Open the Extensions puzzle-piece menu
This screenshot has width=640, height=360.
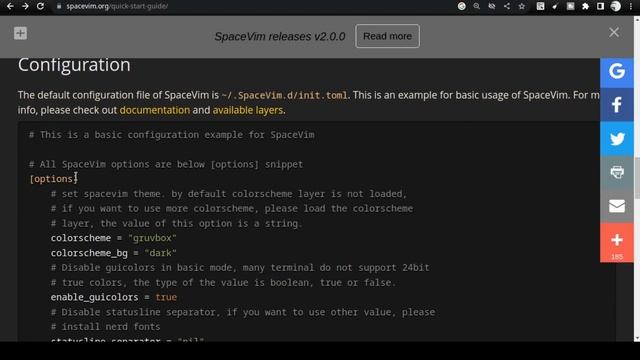click(586, 6)
